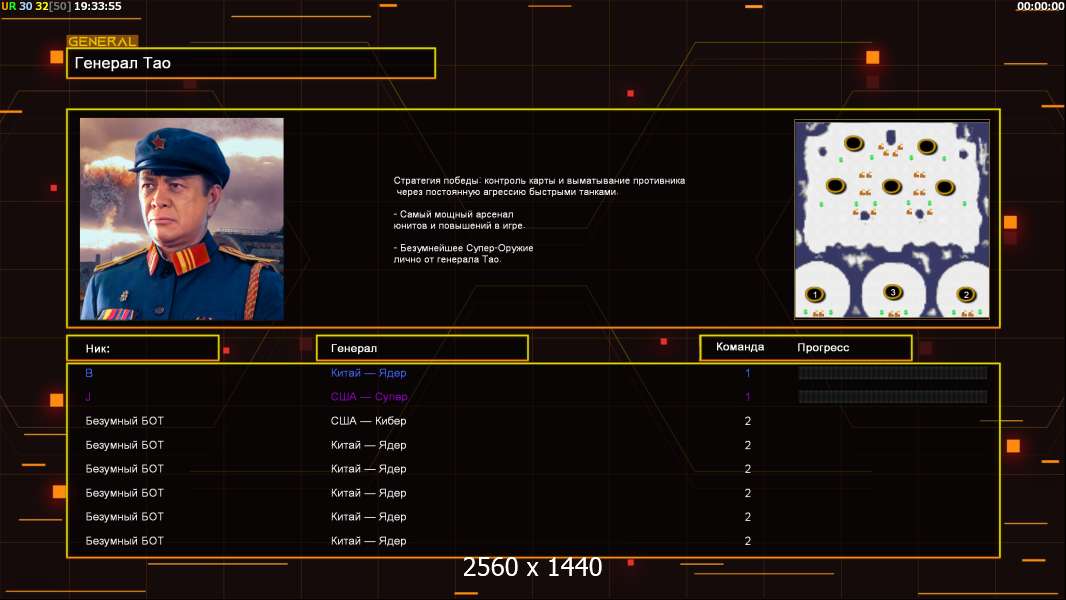The width and height of the screenshot is (1066, 600).
Task: Click the 00:00:00 timer in corner
Action: 1040,6
